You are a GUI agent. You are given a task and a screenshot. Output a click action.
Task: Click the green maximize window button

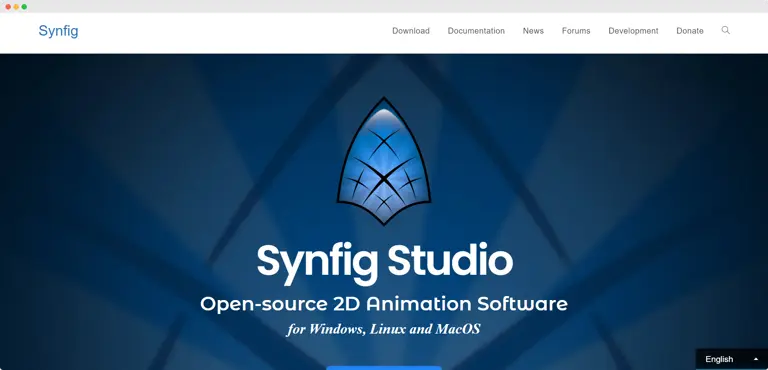click(x=24, y=7)
